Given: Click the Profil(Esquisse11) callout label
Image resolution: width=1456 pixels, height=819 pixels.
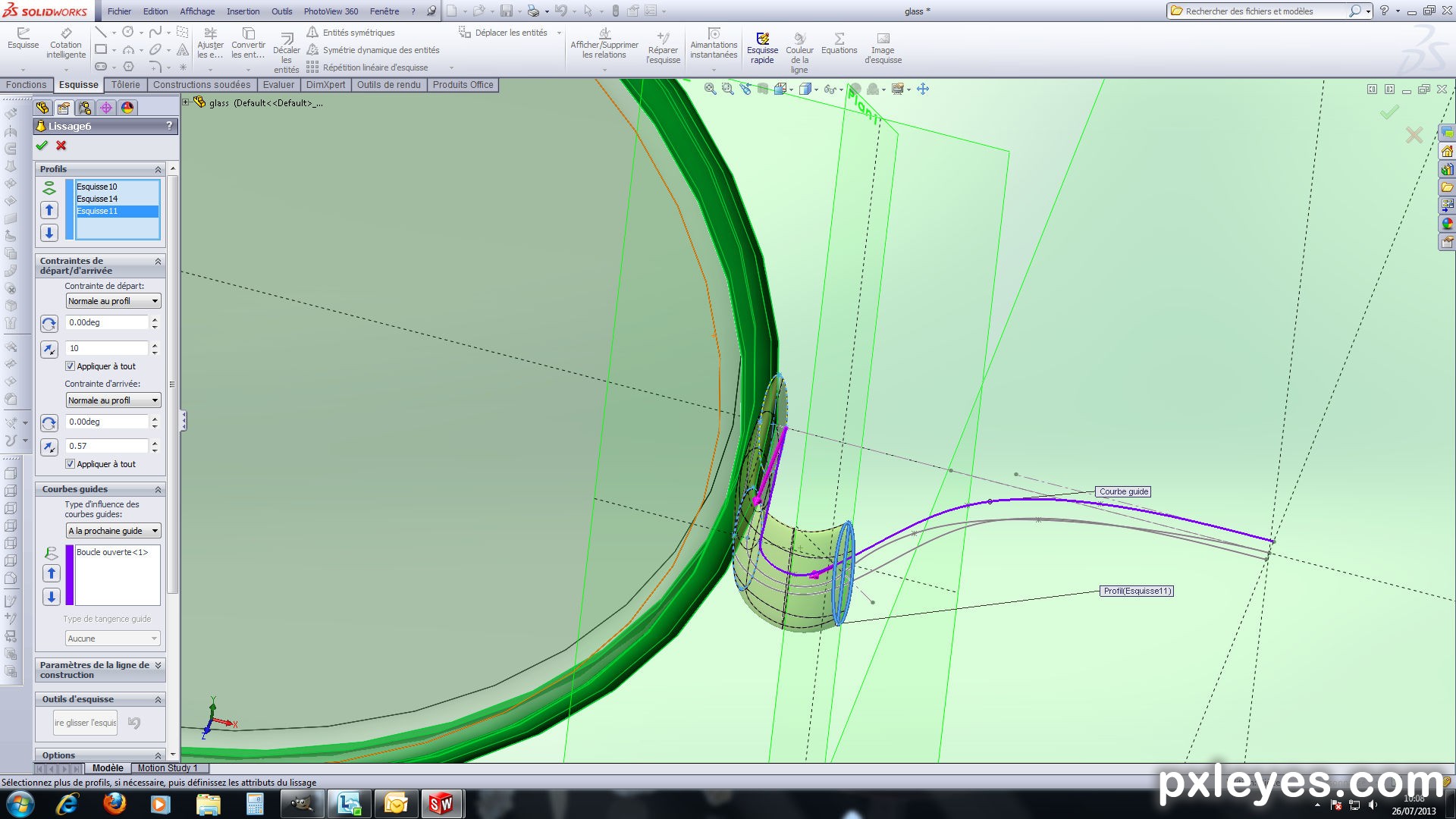Looking at the screenshot, I should (1137, 591).
